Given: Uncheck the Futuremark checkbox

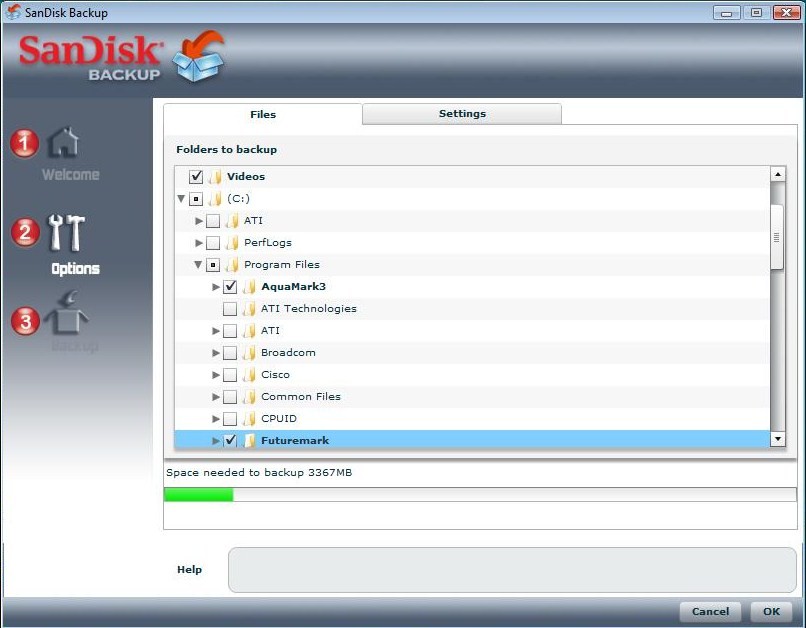Looking at the screenshot, I should coord(230,440).
